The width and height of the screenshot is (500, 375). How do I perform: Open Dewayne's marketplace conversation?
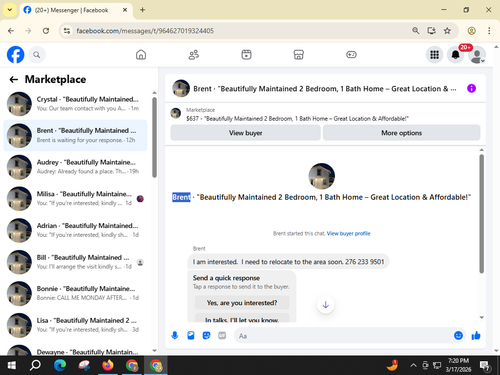coord(76,349)
